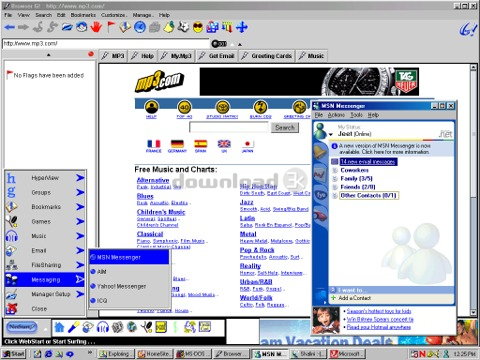Click the URL address field
The height and width of the screenshot is (360, 480).
click(x=106, y=43)
